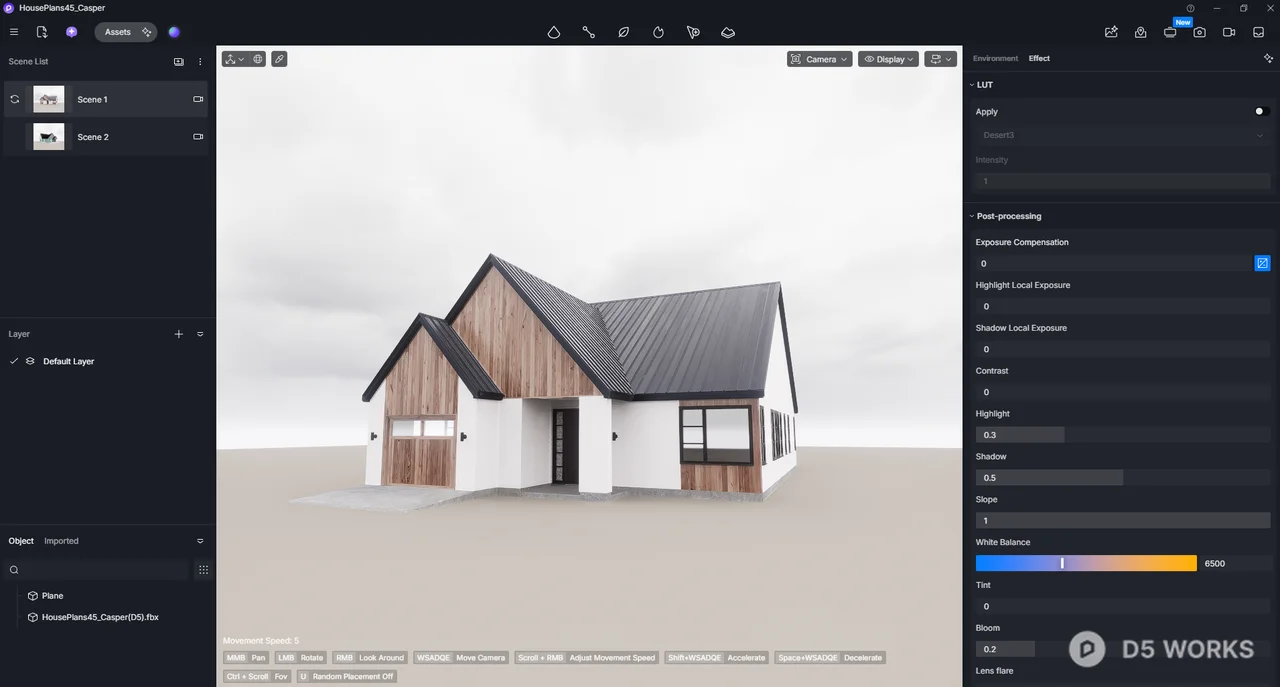
Task: Click the Exposure Compensation slider
Action: [x=1112, y=263]
